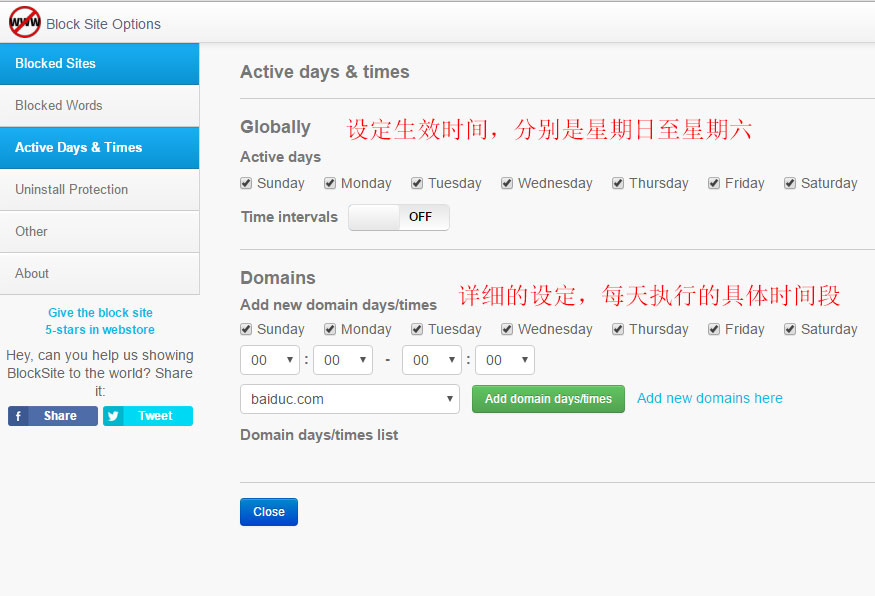Expand the baiduc.com domain dropdown
The height and width of the screenshot is (596, 875).
[x=350, y=399]
